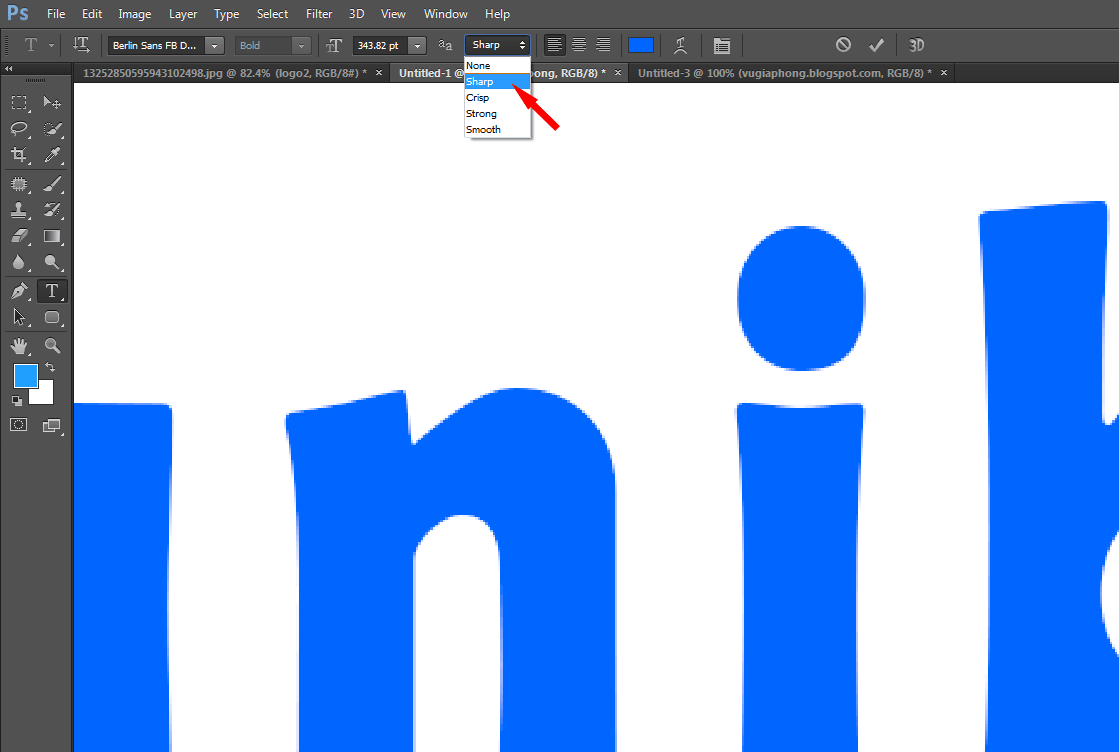The width and height of the screenshot is (1119, 752).
Task: Open the font size dropdown
Action: [417, 45]
